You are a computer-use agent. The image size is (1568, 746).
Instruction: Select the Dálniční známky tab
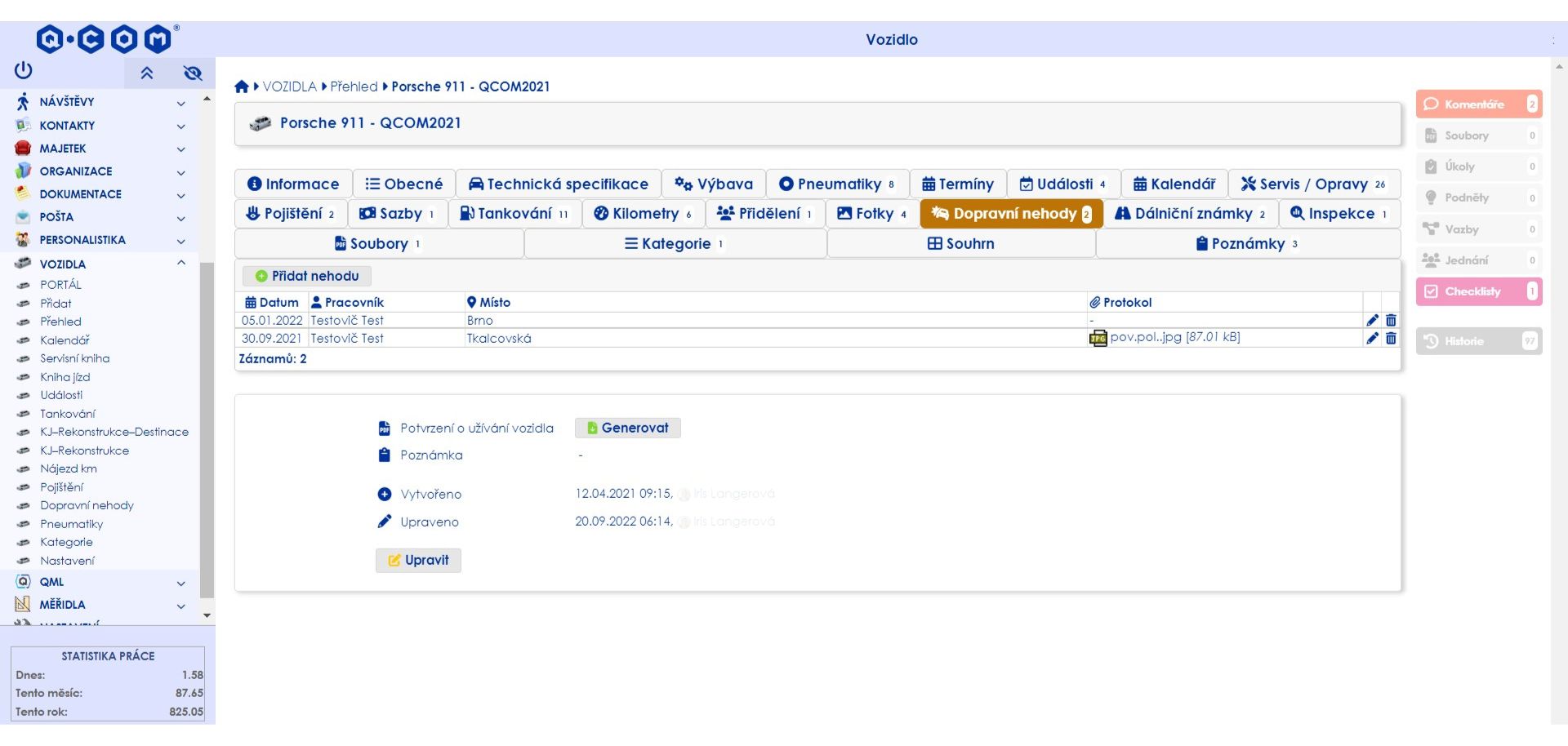[1191, 213]
